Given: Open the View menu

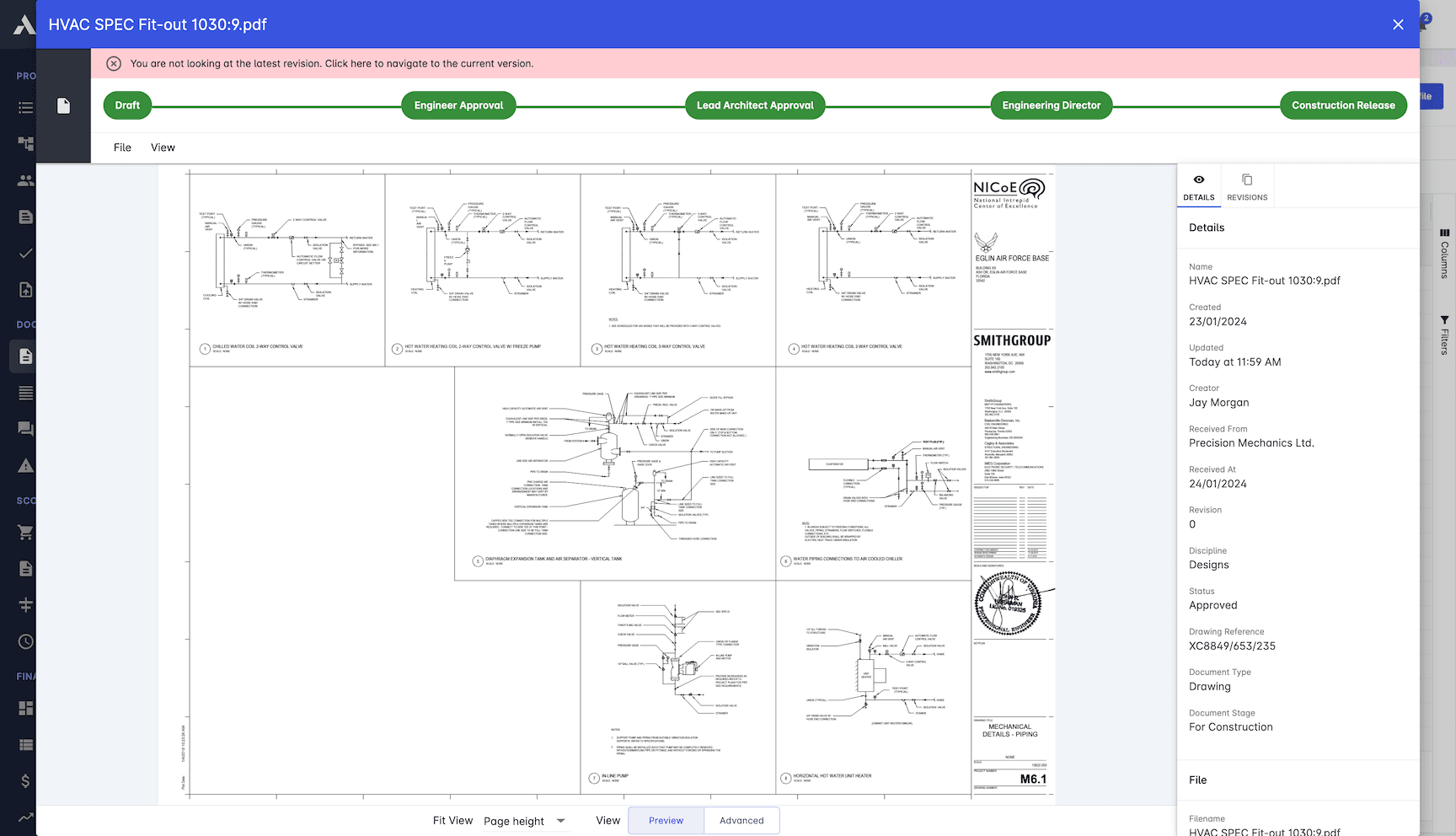Looking at the screenshot, I should click(x=163, y=147).
